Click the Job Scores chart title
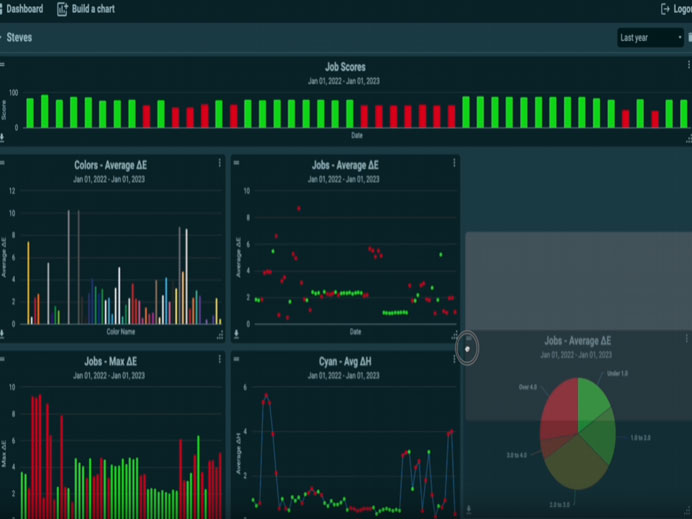This screenshot has height=519, width=692. point(345,67)
